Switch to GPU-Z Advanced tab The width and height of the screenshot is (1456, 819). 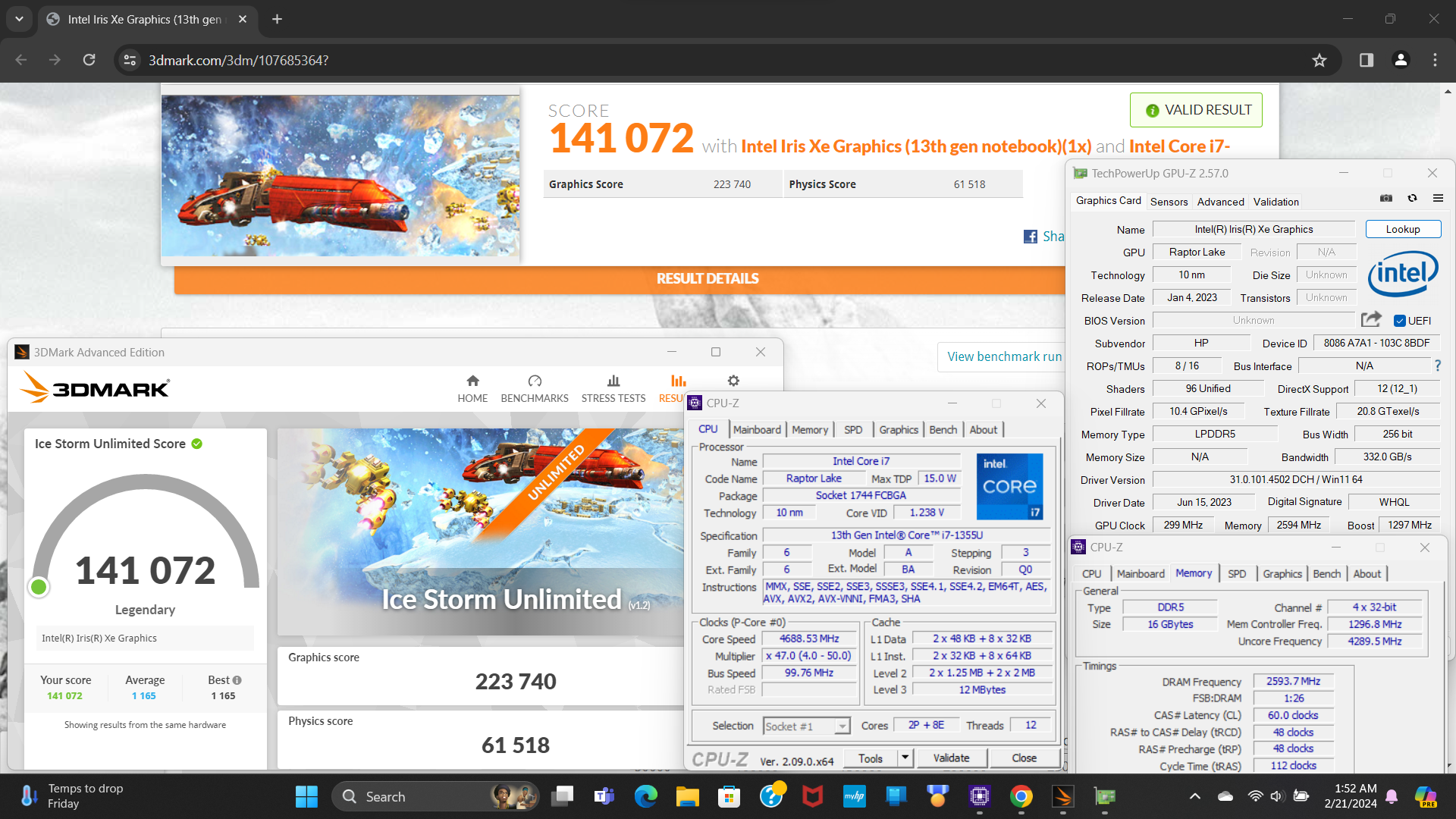pos(1220,202)
